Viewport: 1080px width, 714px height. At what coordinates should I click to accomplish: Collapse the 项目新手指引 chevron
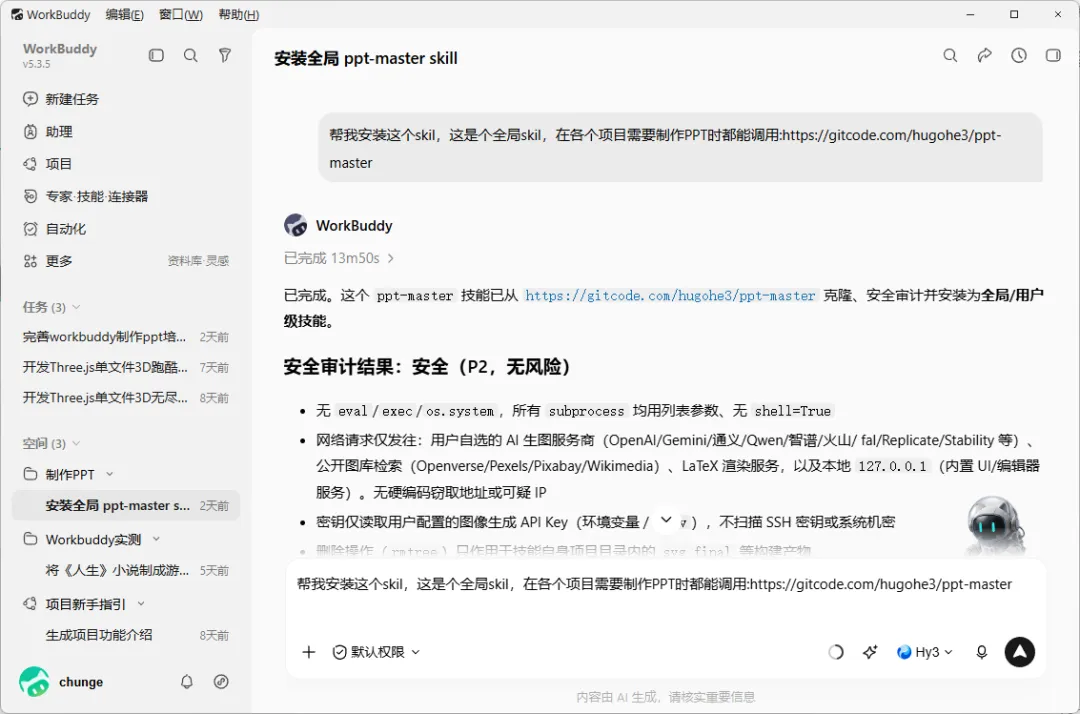141,604
